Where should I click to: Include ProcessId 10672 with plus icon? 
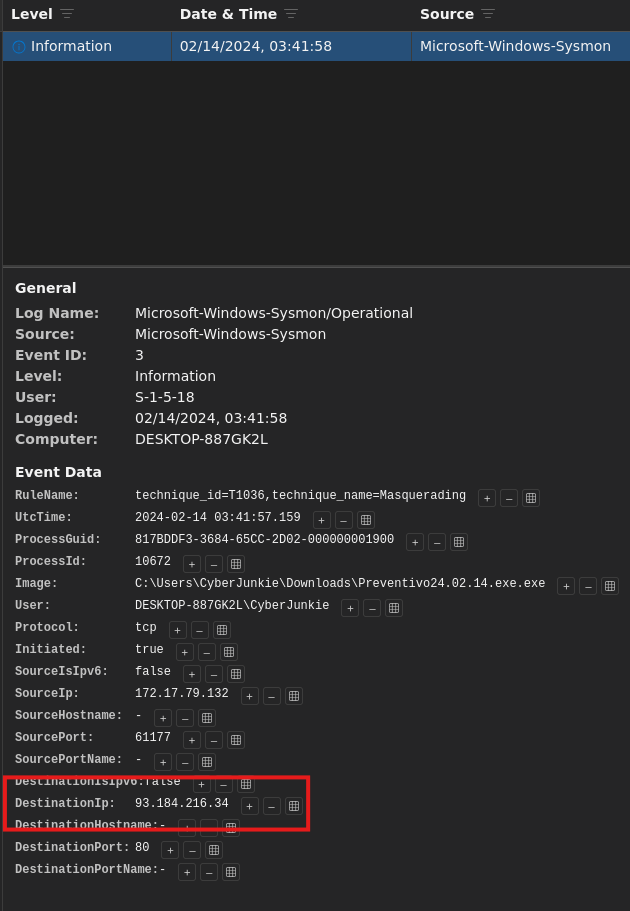(x=192, y=564)
